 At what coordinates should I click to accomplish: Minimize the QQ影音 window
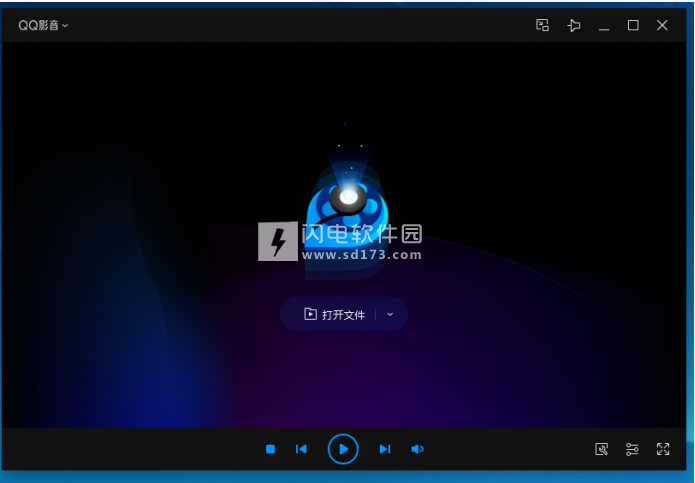click(x=604, y=29)
